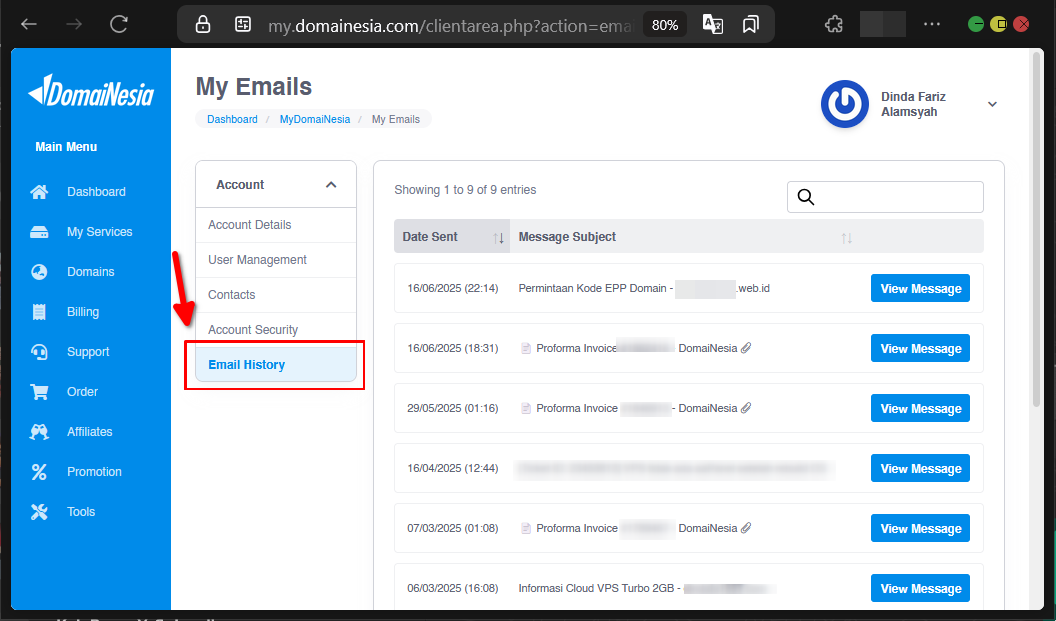
Task: Select User Management in the Account panel
Action: 275,260
